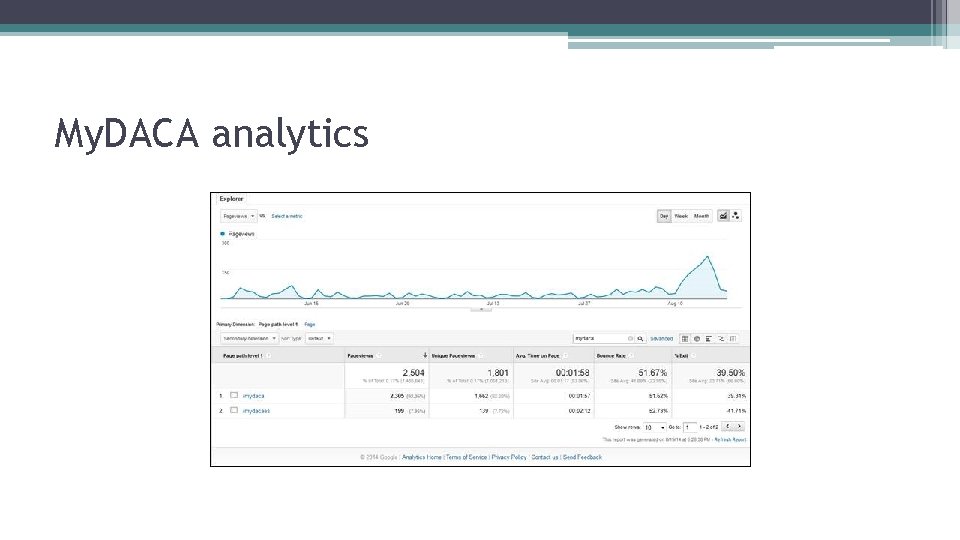This screenshot has width=960, height=540.
Task: Go to previous page of rows
Action: pos(727,427)
